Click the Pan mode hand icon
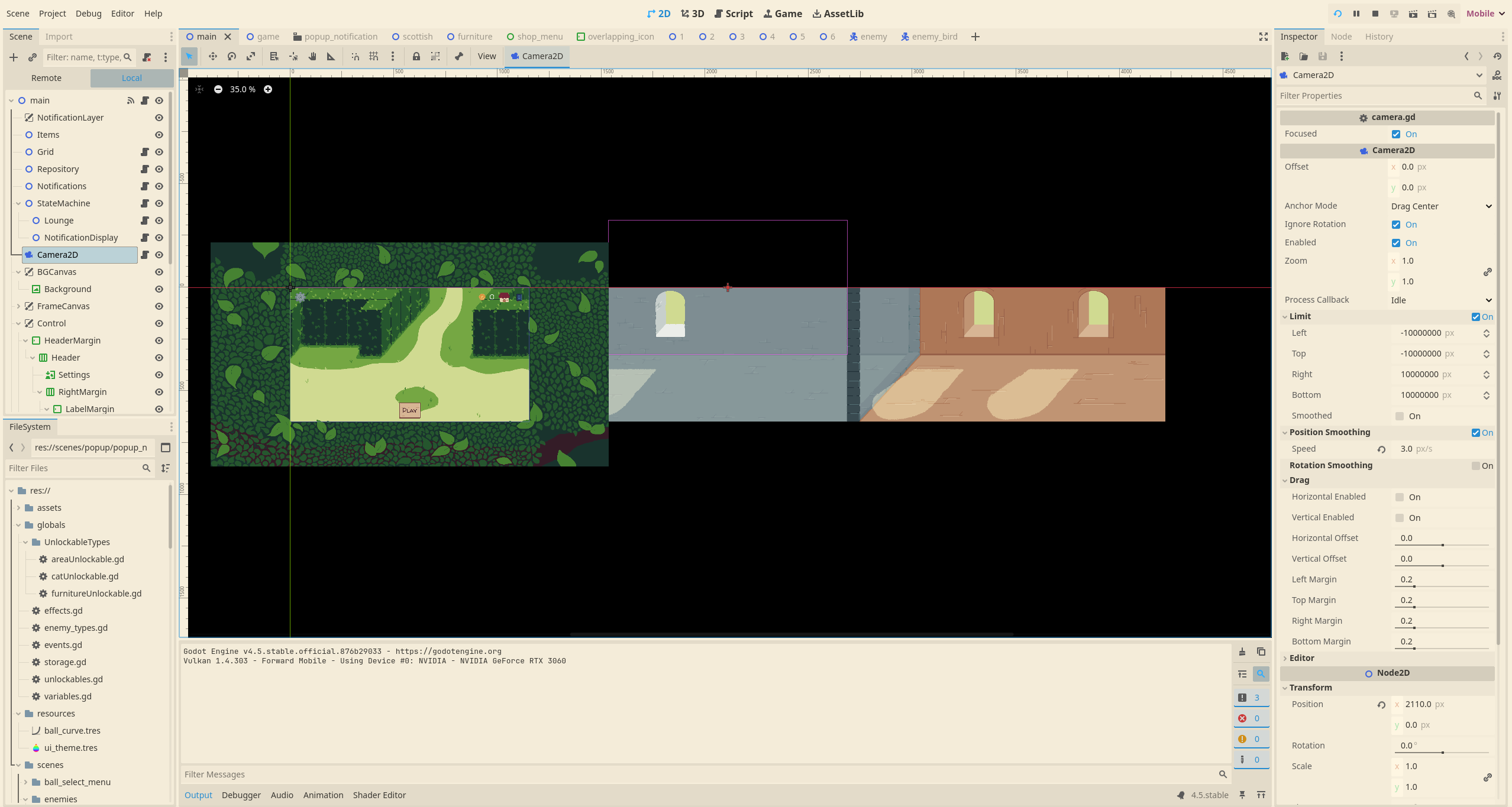 click(312, 56)
